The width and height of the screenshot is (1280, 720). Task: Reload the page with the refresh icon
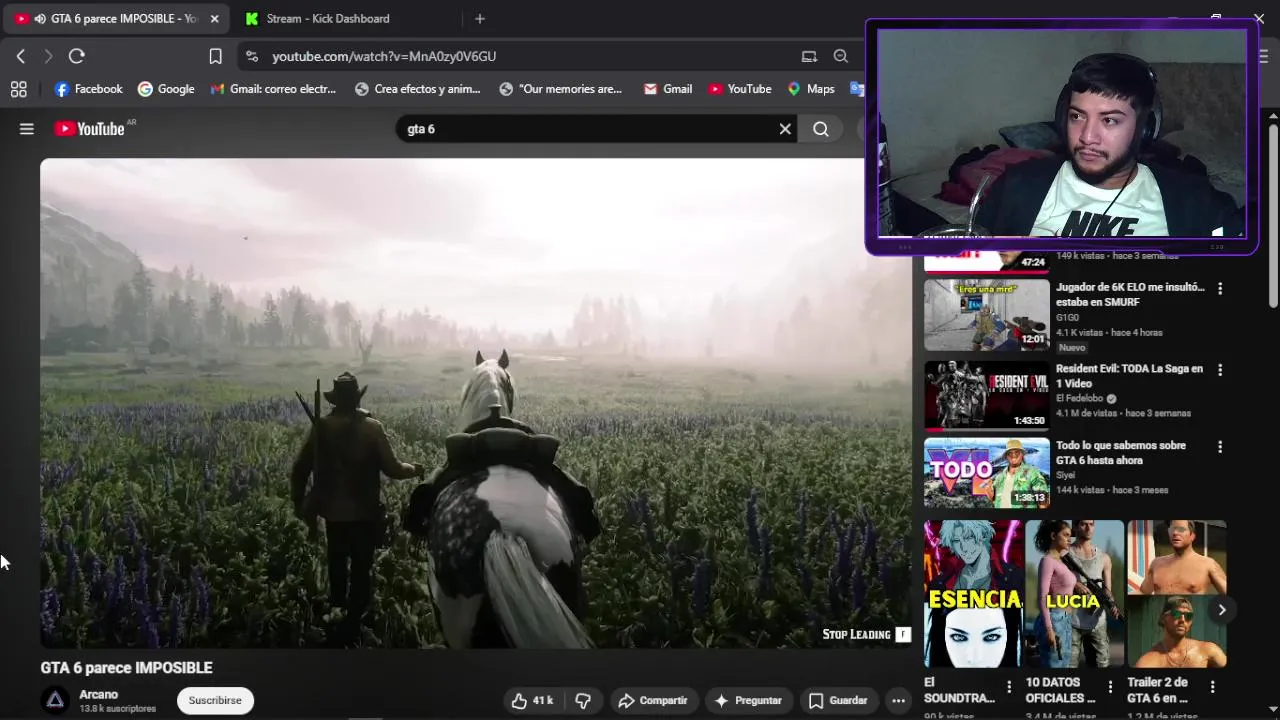pos(77,56)
